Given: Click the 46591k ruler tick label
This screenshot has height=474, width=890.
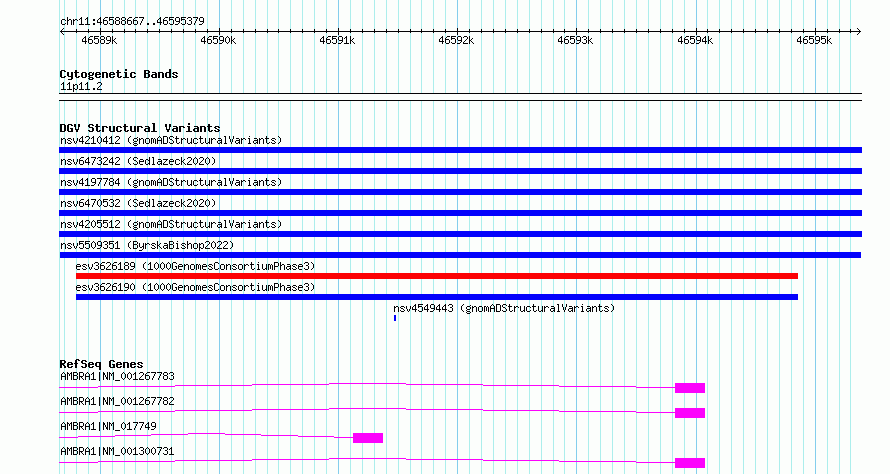Looking at the screenshot, I should [337, 41].
